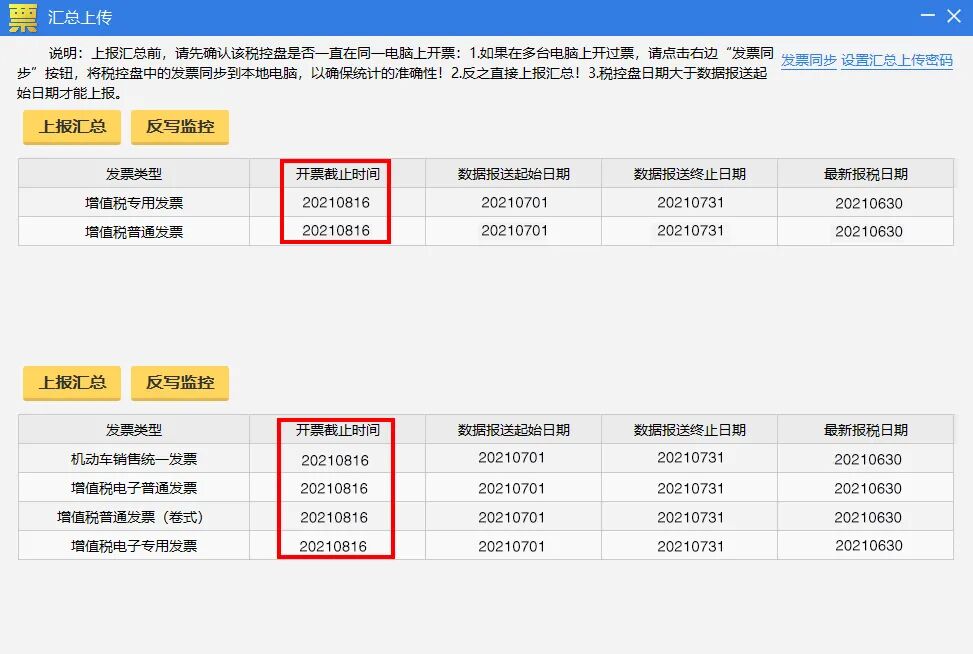Viewport: 973px width, 654px height.
Task: Click the upper 上报汇总 button
Action: pos(70,127)
